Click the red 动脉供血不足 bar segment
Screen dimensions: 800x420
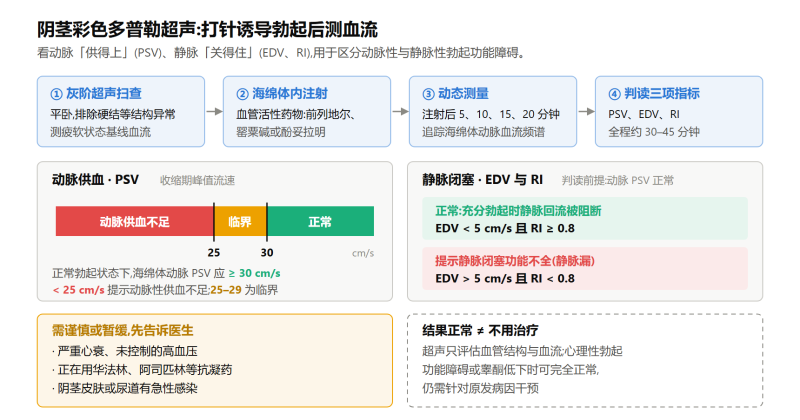pos(135,221)
